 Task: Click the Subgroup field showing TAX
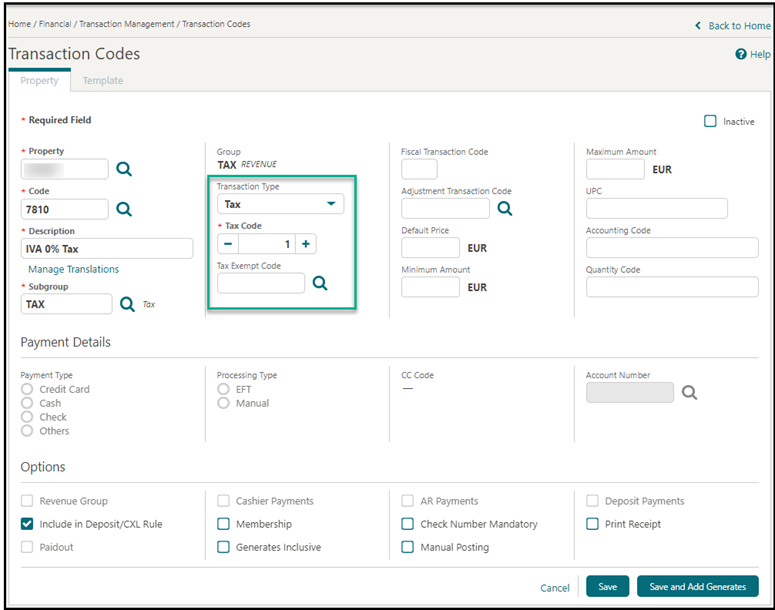(66, 304)
